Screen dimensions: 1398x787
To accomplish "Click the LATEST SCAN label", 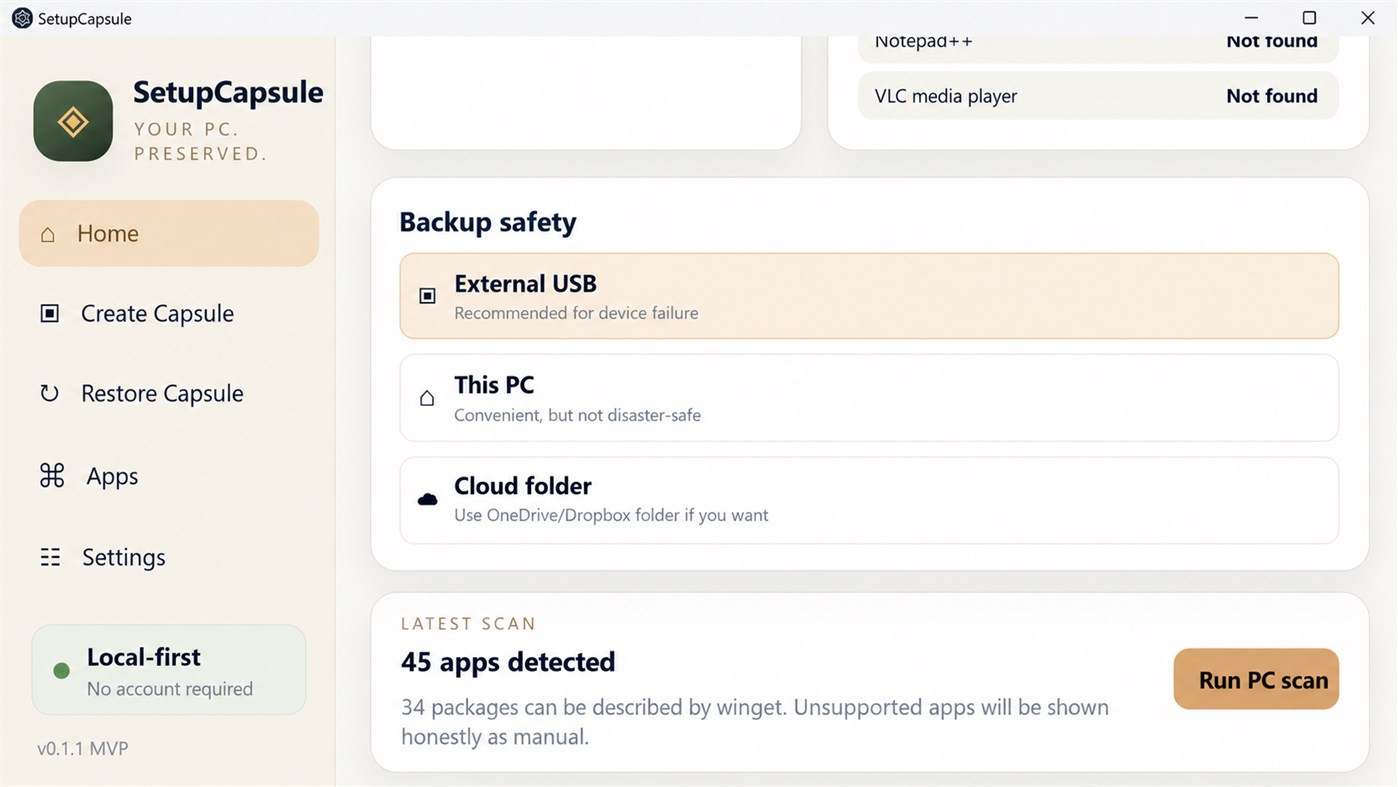I will [469, 623].
